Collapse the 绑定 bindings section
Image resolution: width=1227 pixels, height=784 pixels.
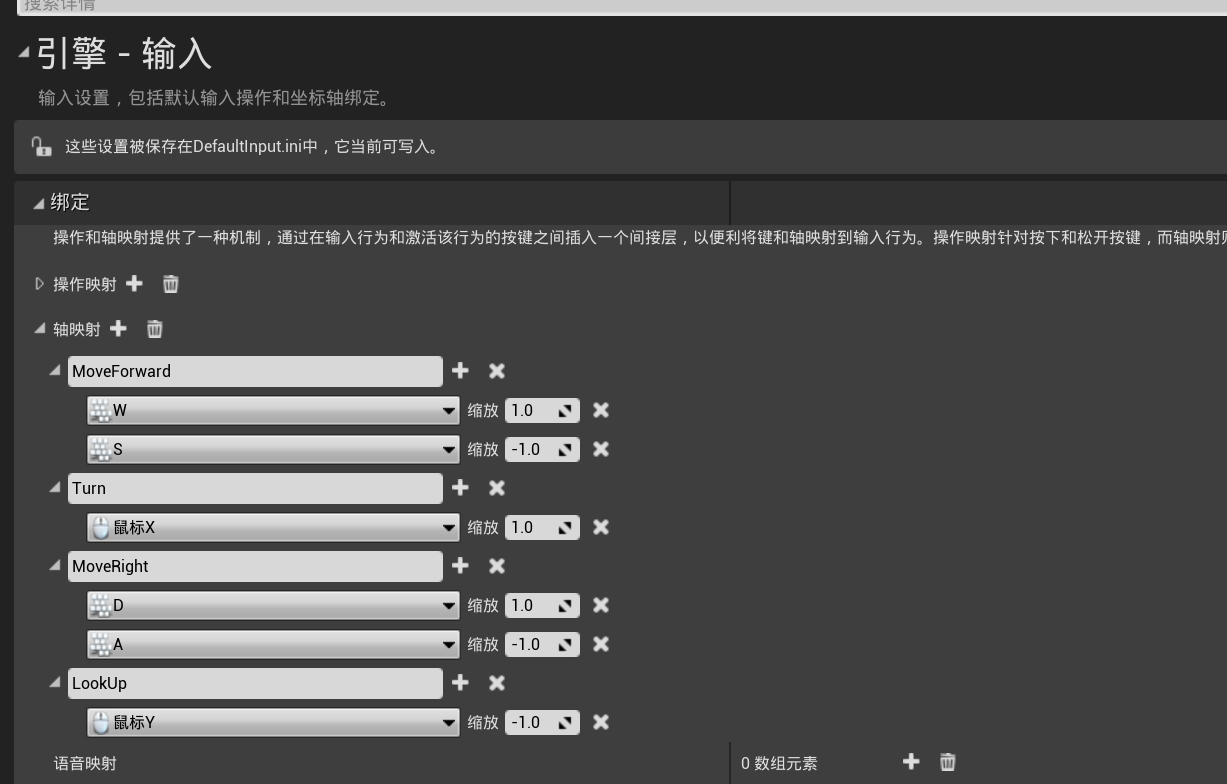(39, 203)
